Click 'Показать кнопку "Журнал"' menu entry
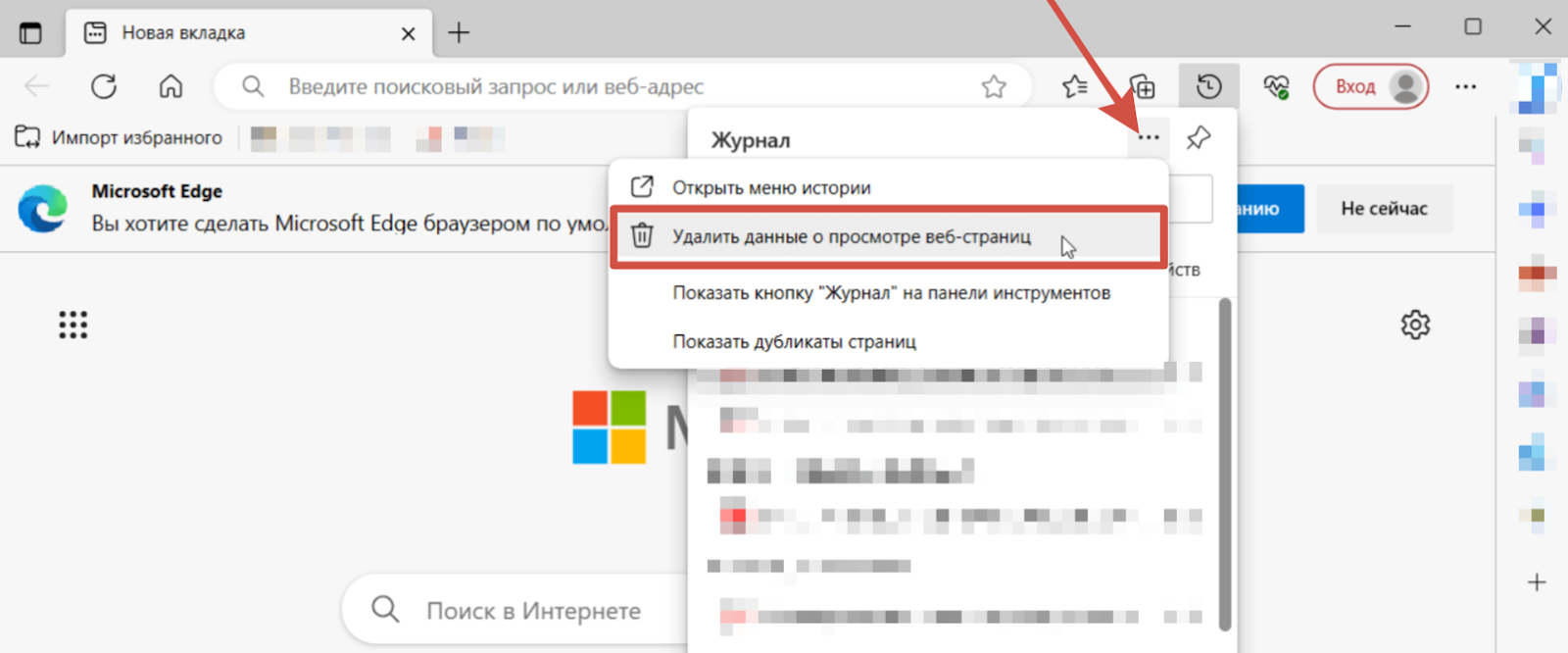This screenshot has width=1568, height=653. pos(891,292)
